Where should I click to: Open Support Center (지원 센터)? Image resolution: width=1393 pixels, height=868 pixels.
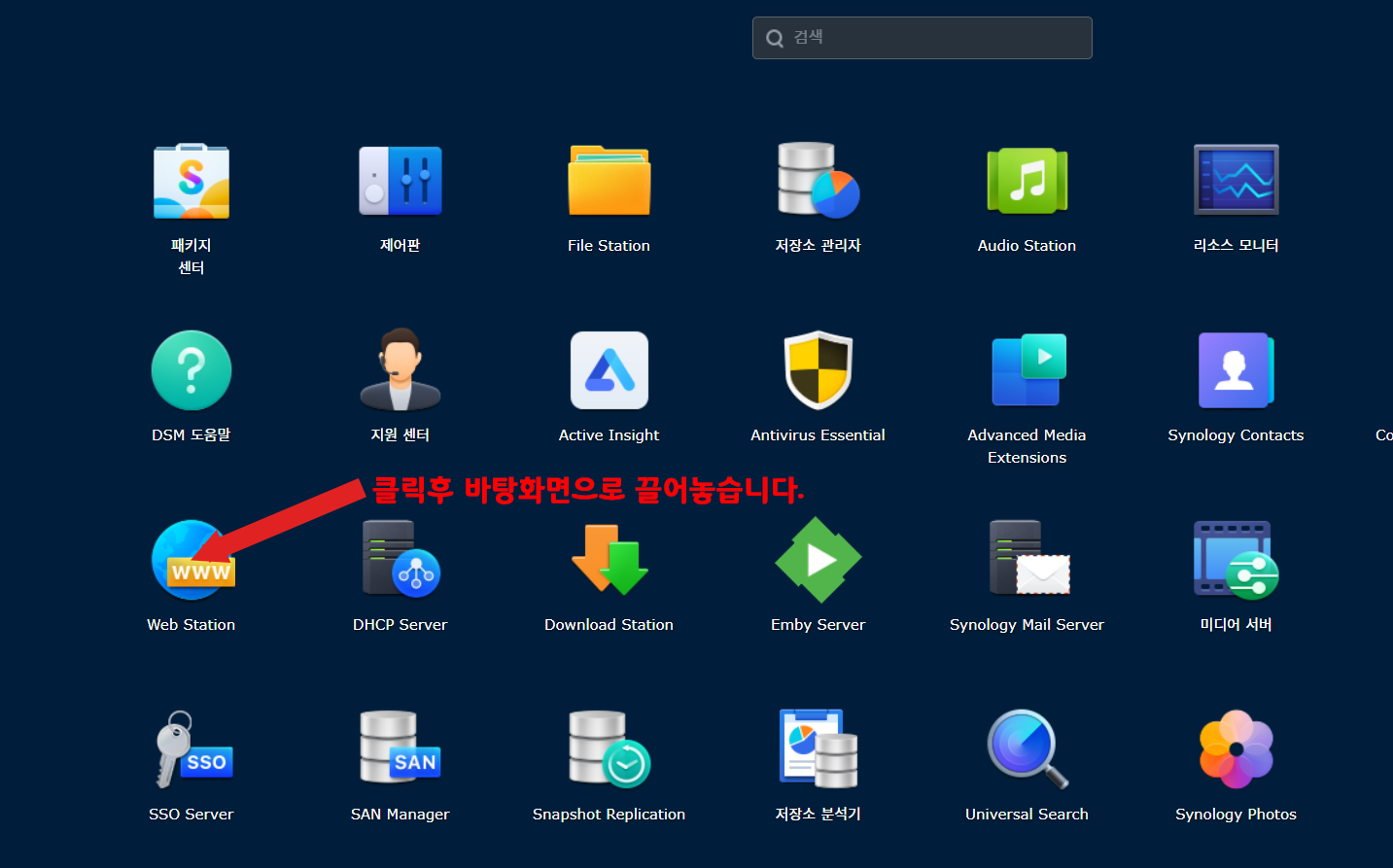[400, 369]
